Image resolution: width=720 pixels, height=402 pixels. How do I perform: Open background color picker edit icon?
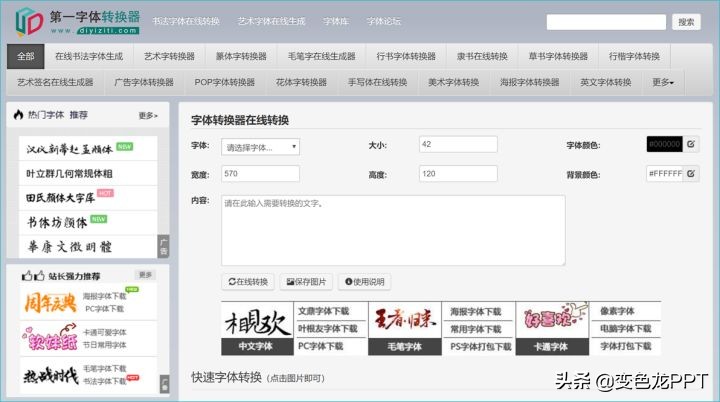[x=691, y=174]
